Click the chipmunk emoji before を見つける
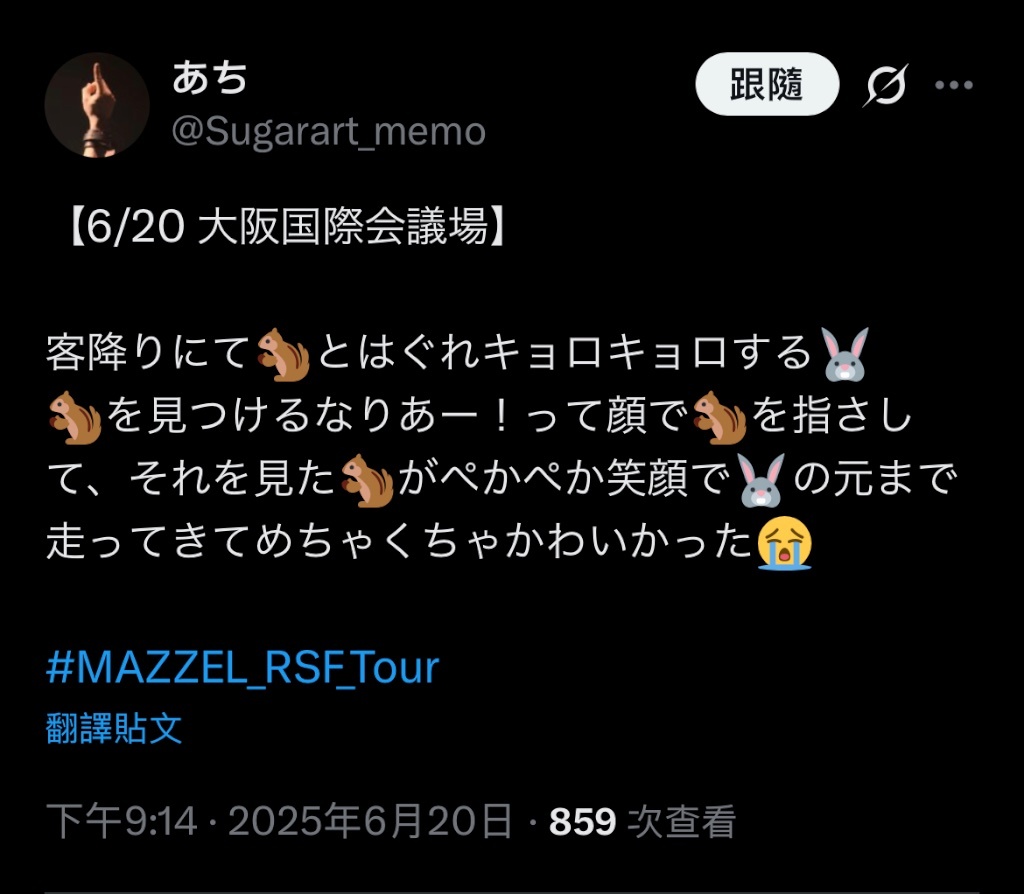The image size is (1024, 894). 75,417
